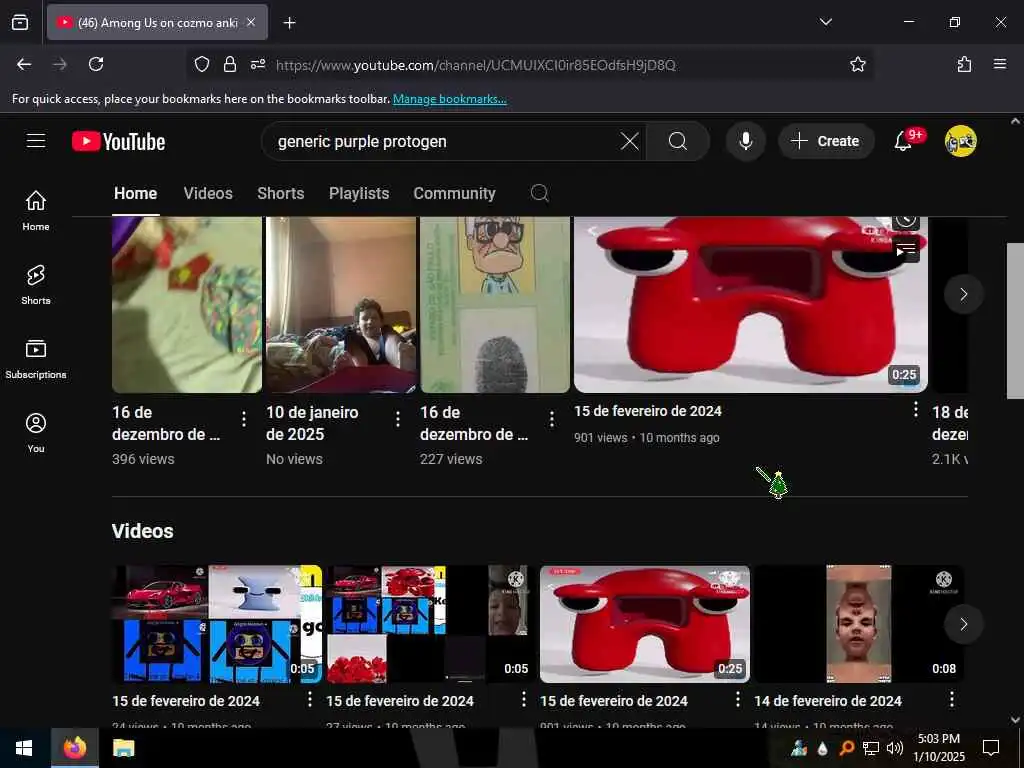Open the YouTube guide hamburger menu

click(x=36, y=141)
